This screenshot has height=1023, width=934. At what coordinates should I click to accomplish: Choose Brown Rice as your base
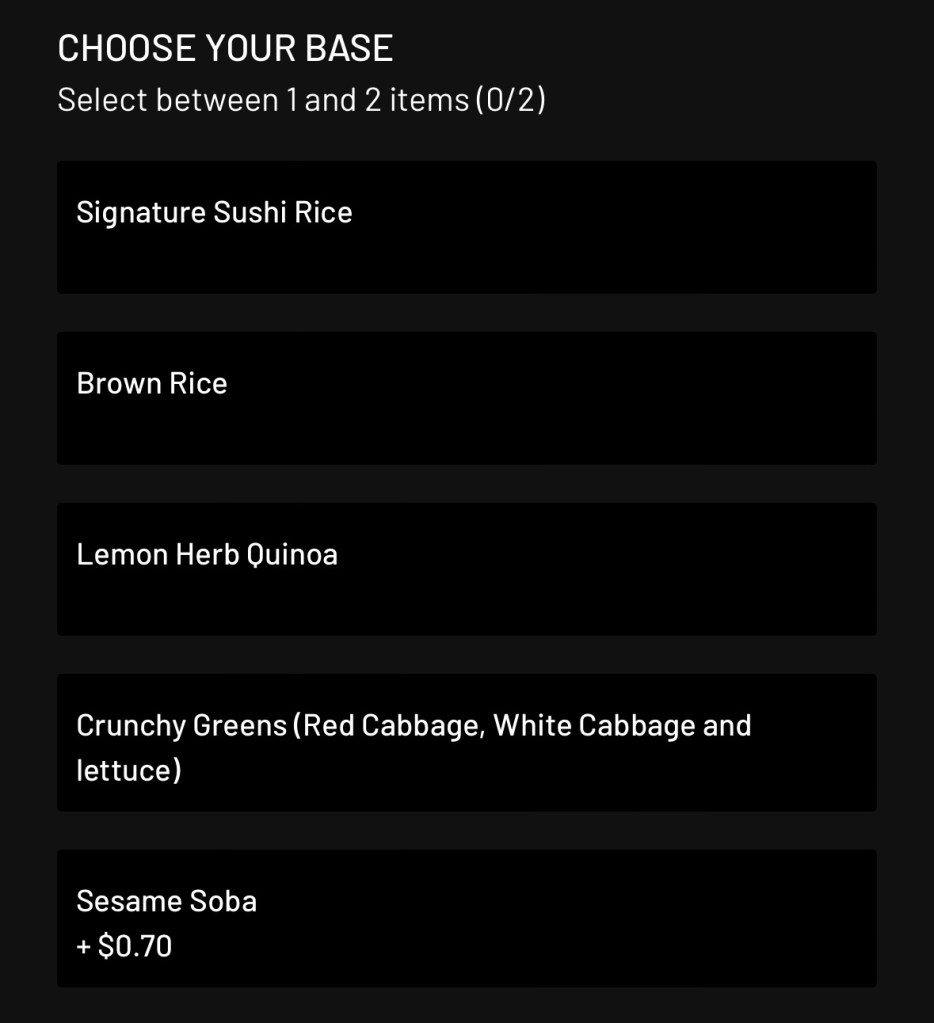click(466, 398)
